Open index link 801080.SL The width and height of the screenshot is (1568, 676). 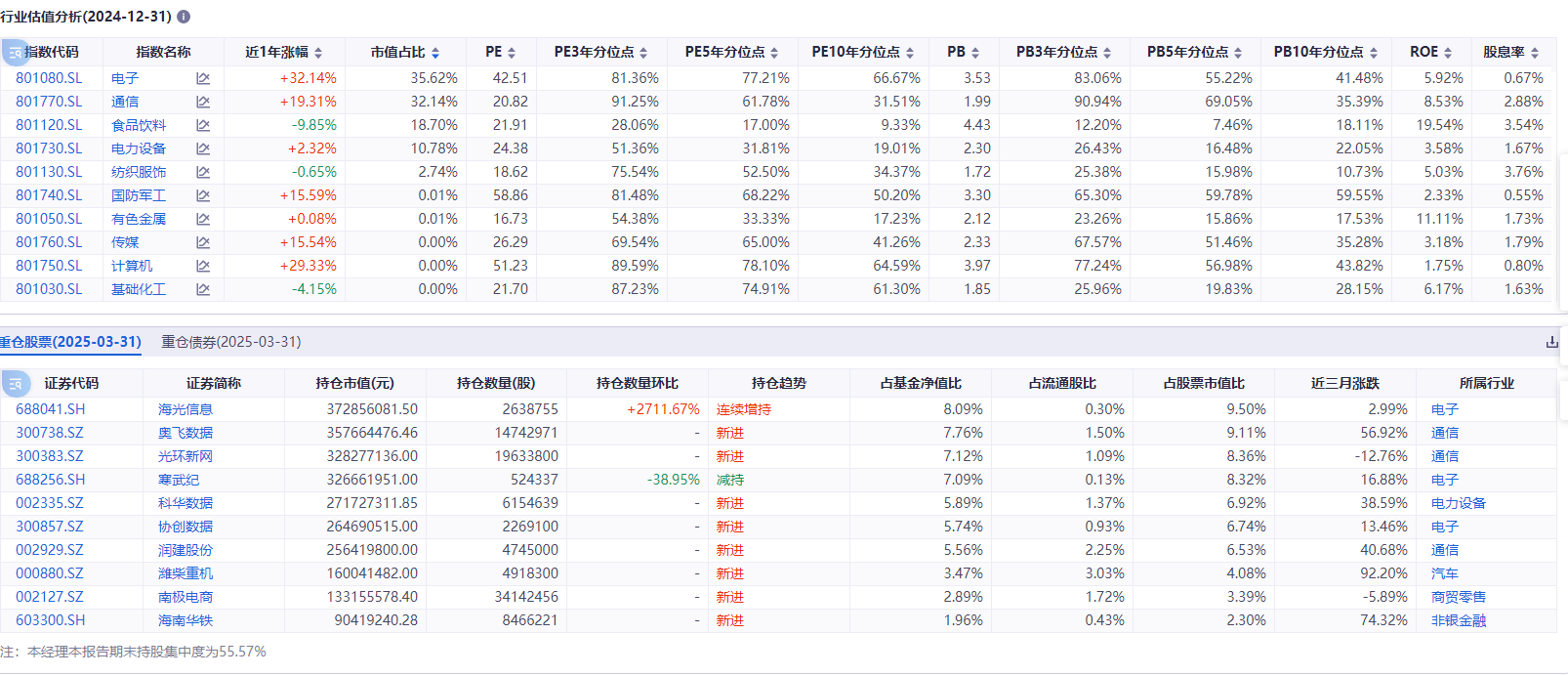(49, 78)
